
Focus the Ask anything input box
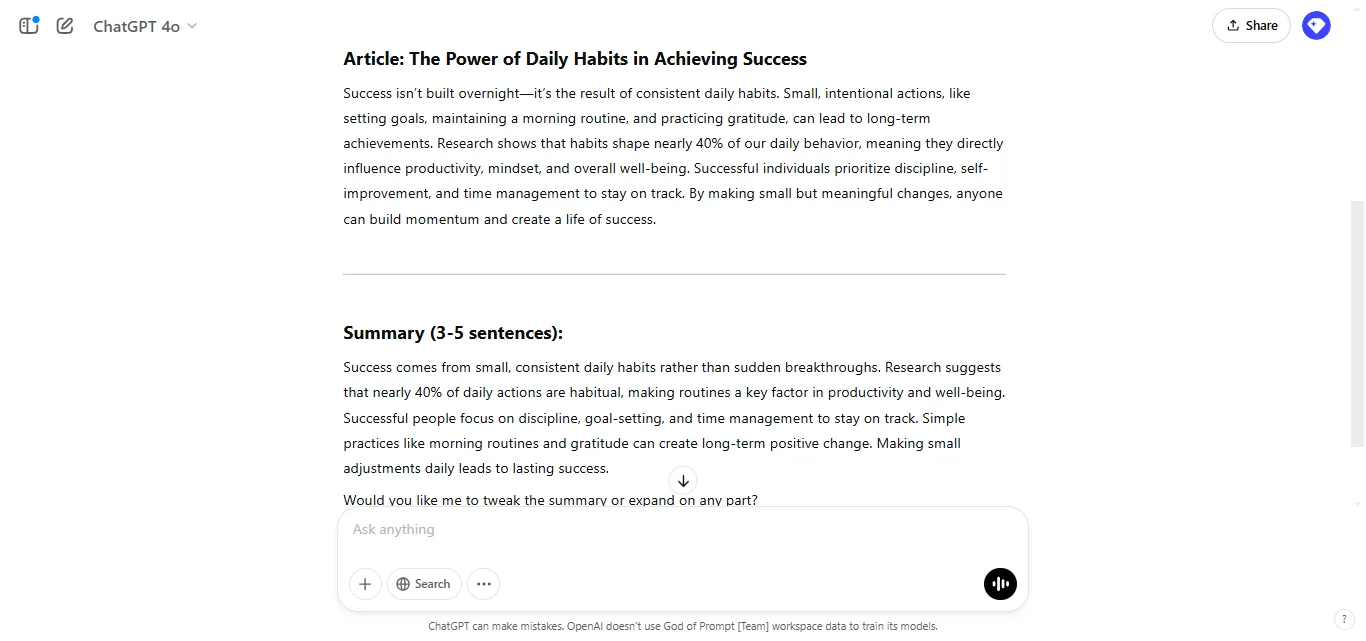tap(682, 530)
